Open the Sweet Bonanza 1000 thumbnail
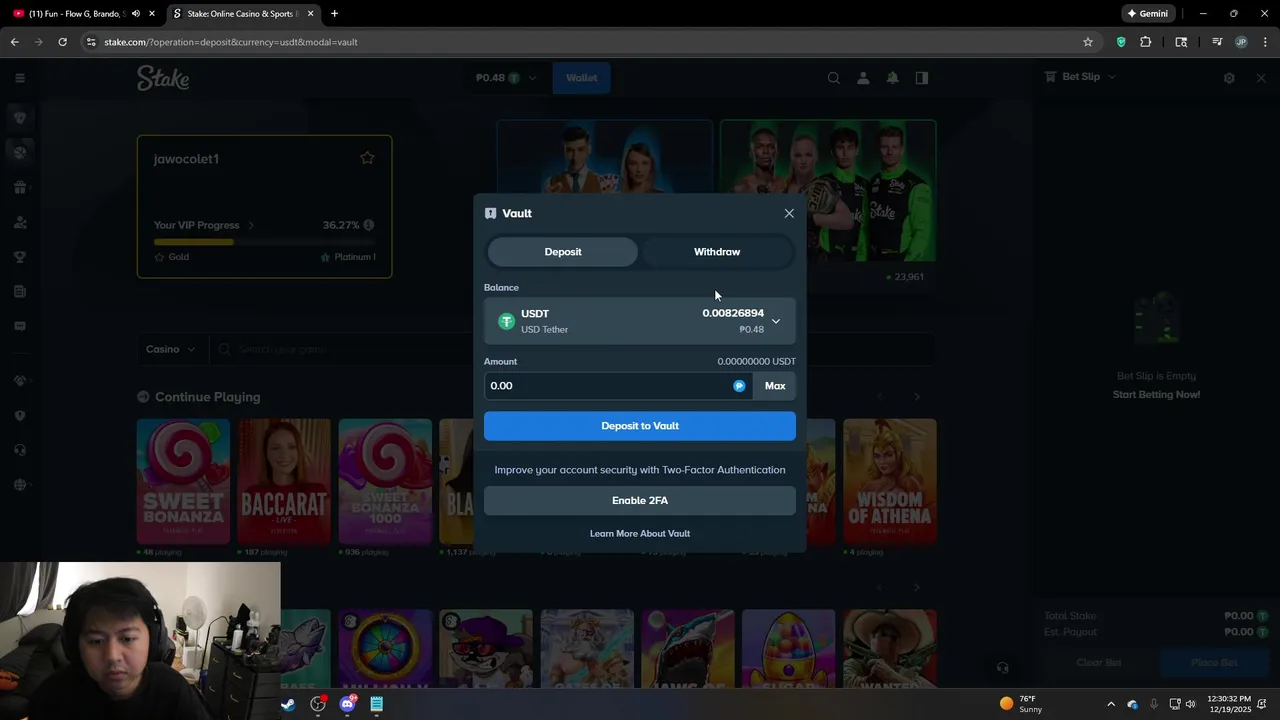This screenshot has width=1280, height=720. pyautogui.click(x=385, y=481)
